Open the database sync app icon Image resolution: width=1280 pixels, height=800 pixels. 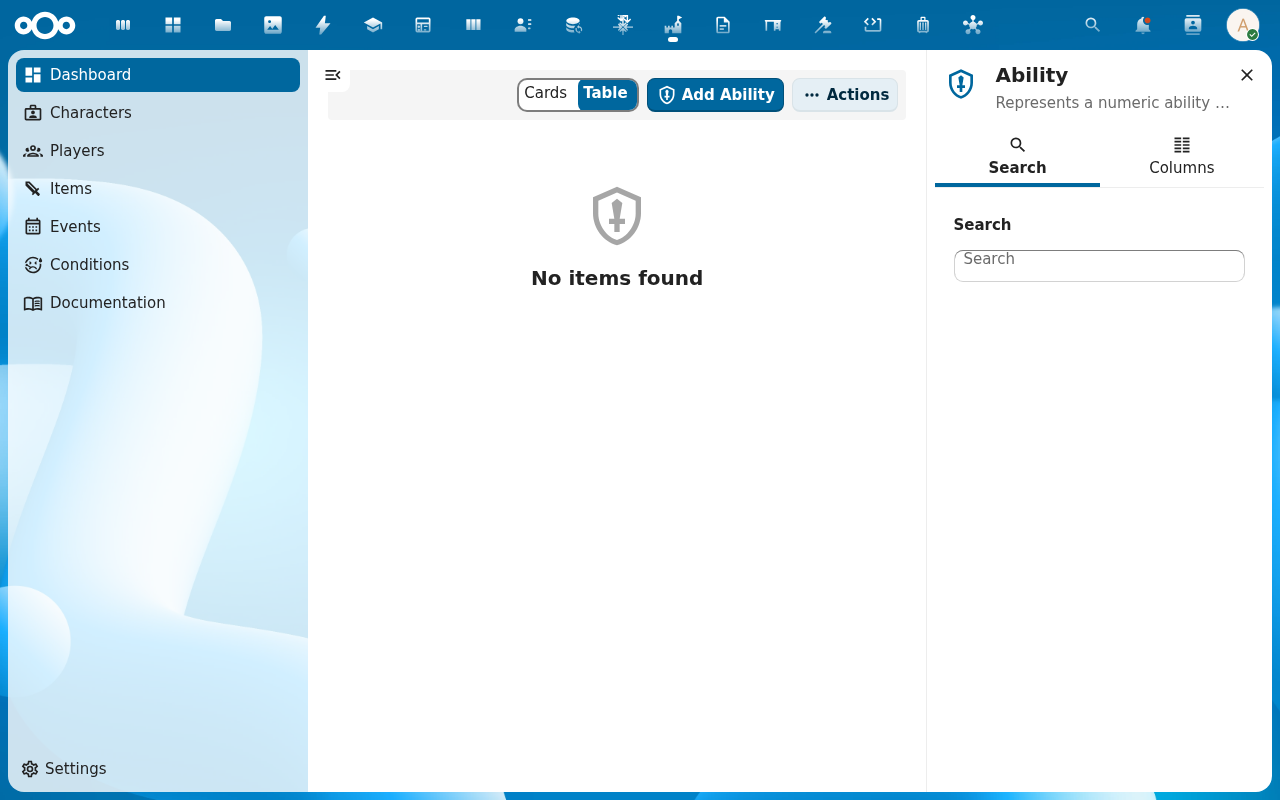573,25
